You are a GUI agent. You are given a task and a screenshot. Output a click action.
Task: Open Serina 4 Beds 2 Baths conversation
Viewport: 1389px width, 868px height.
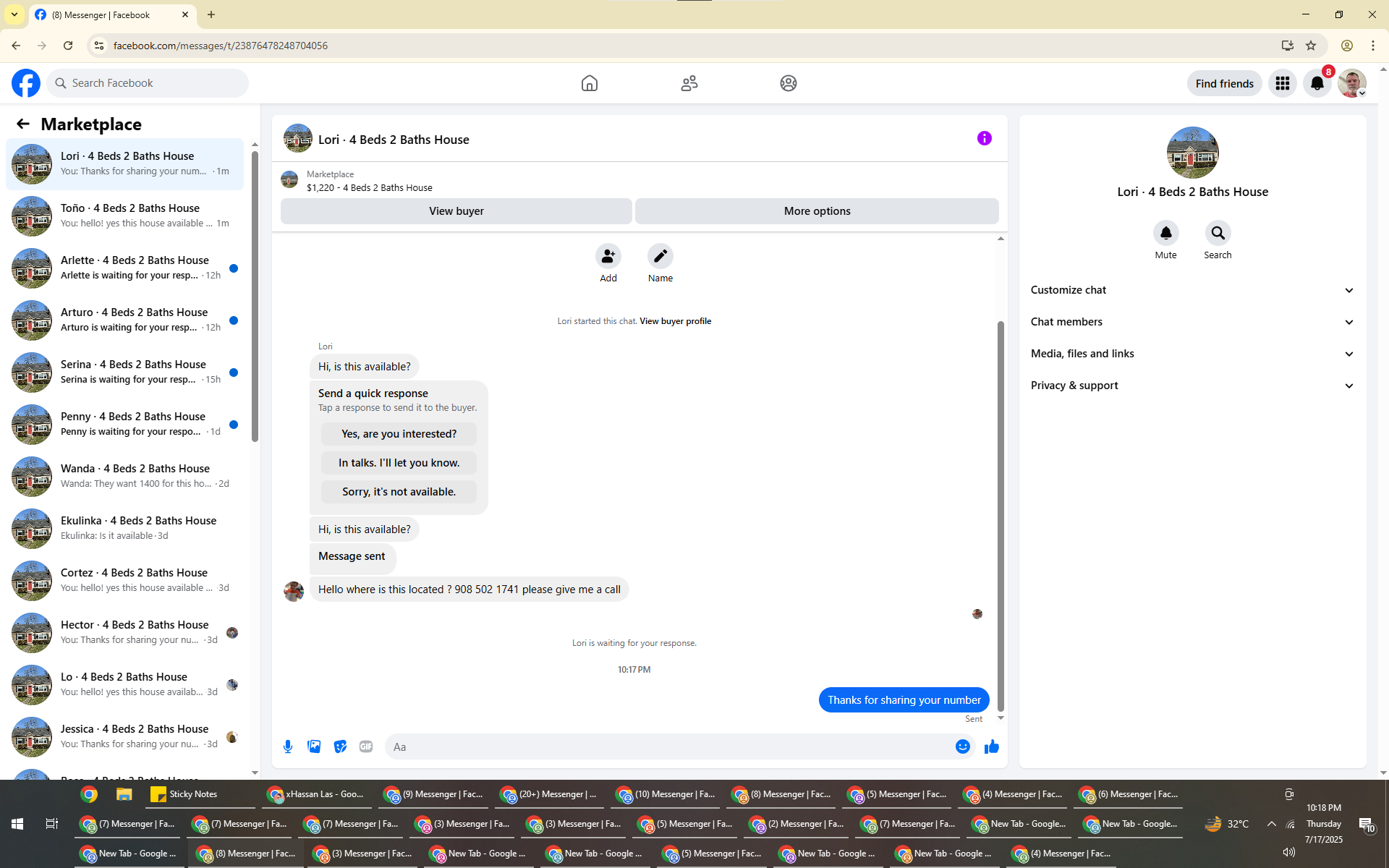[x=124, y=372]
